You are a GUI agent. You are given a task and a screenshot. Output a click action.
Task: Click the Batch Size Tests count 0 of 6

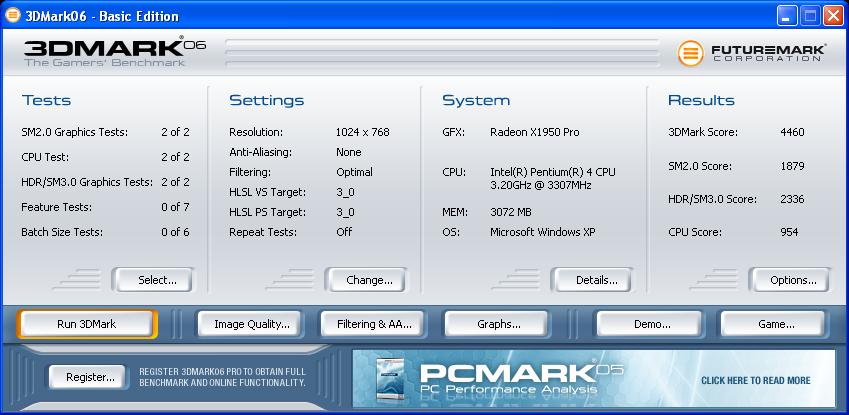point(175,232)
